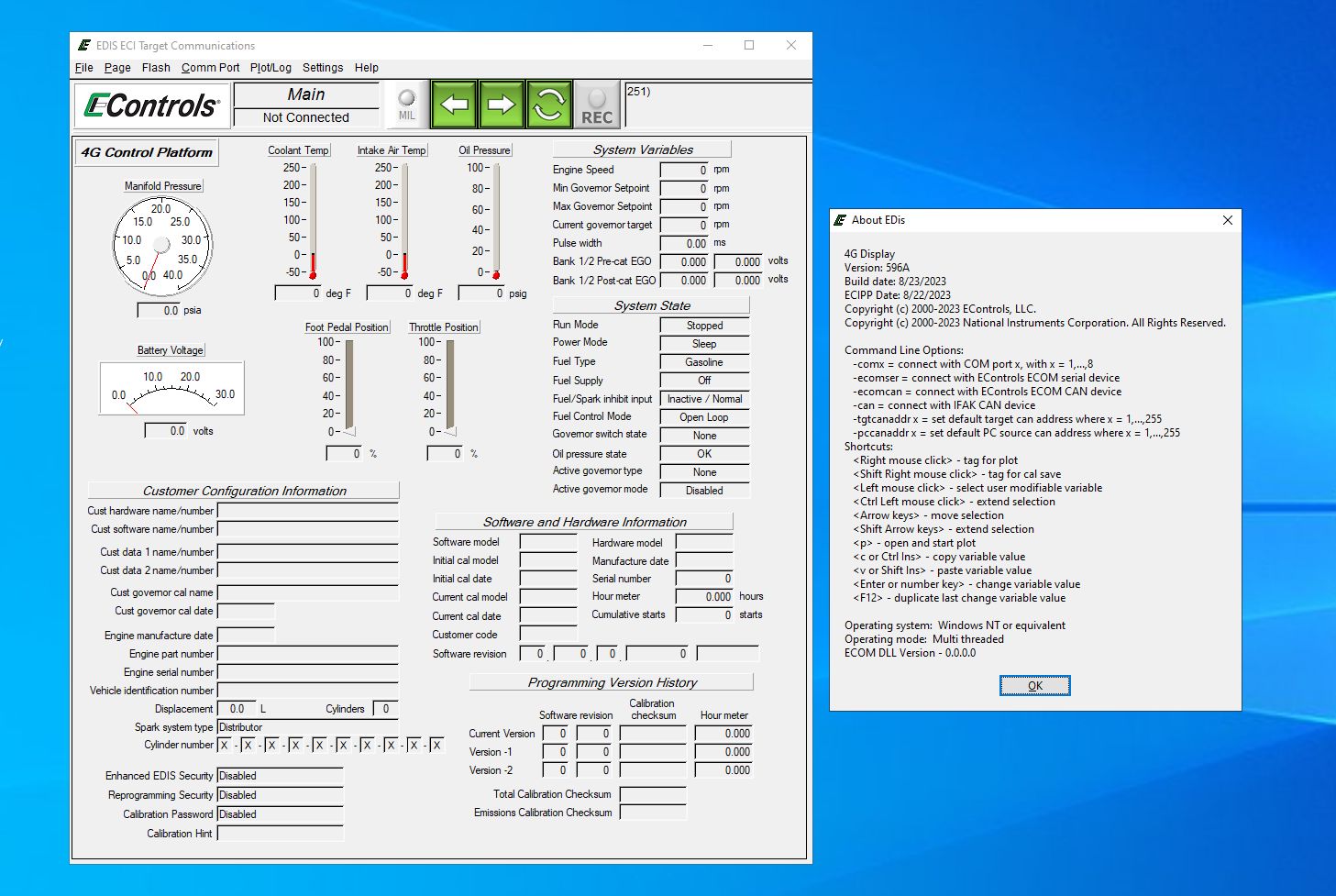Click the Coolant Temp thermometer slider
Screen dimensions: 1336x896
[313, 220]
